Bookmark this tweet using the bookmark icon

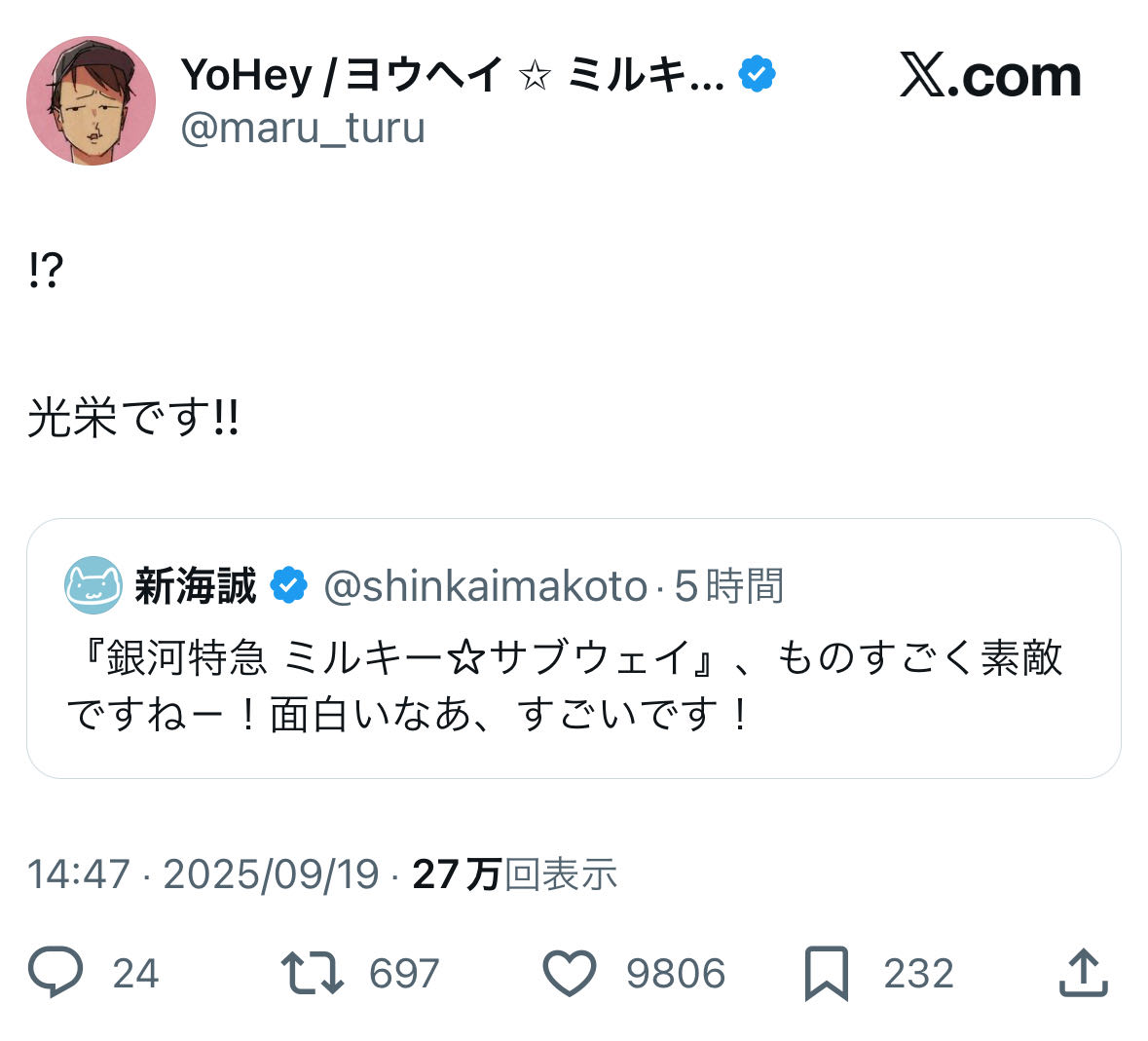click(827, 973)
